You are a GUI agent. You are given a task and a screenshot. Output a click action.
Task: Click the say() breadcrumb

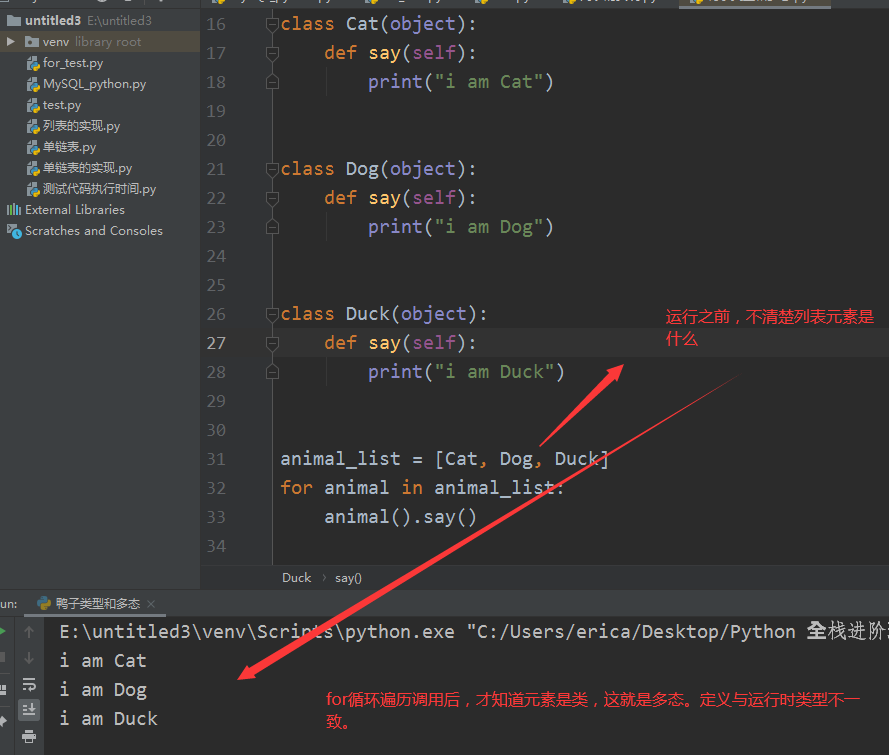[348, 578]
